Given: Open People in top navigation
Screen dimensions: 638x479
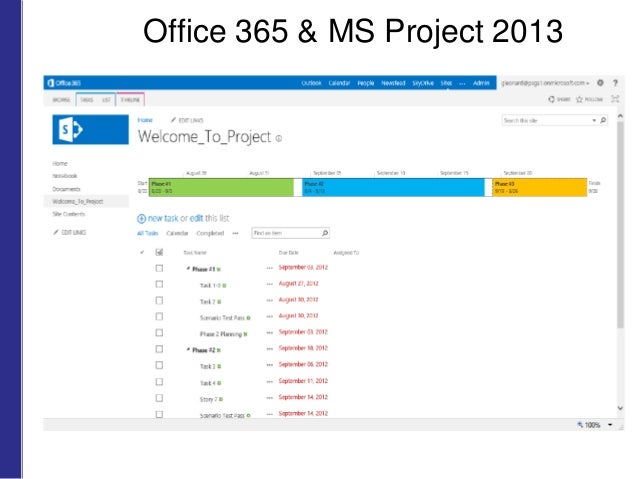Looking at the screenshot, I should 365,83.
